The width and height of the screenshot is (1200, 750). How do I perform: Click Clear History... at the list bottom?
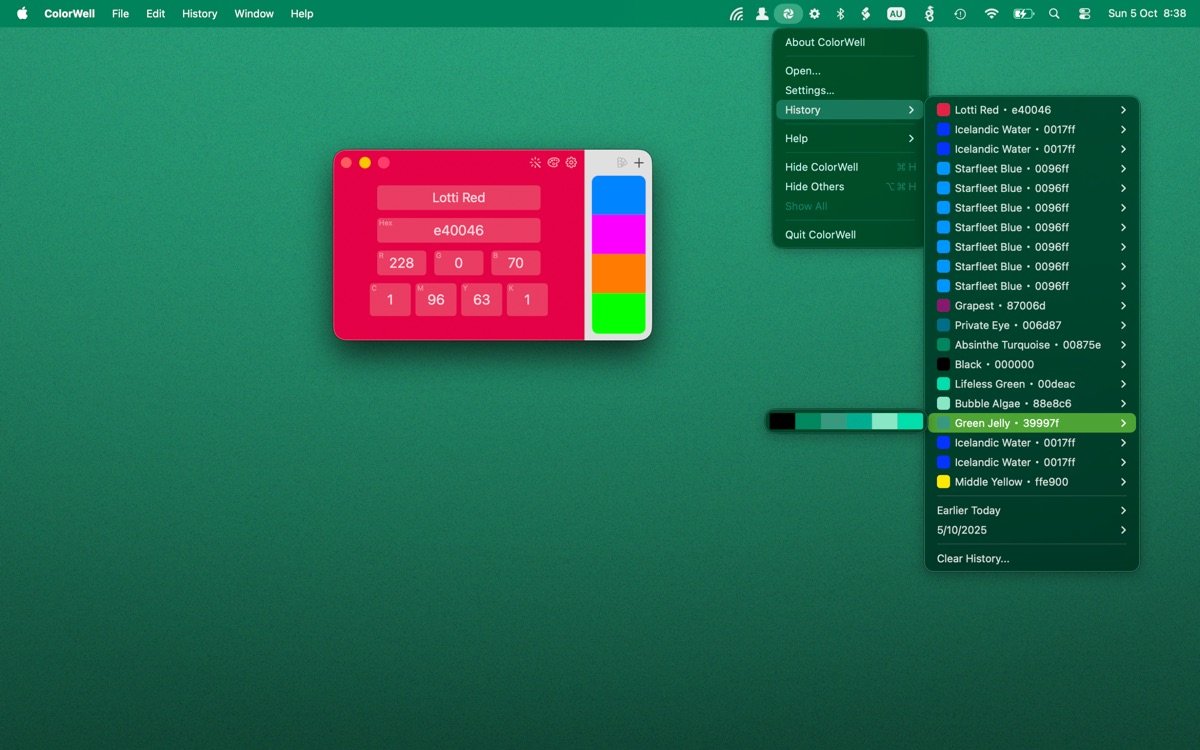pyautogui.click(x=973, y=559)
